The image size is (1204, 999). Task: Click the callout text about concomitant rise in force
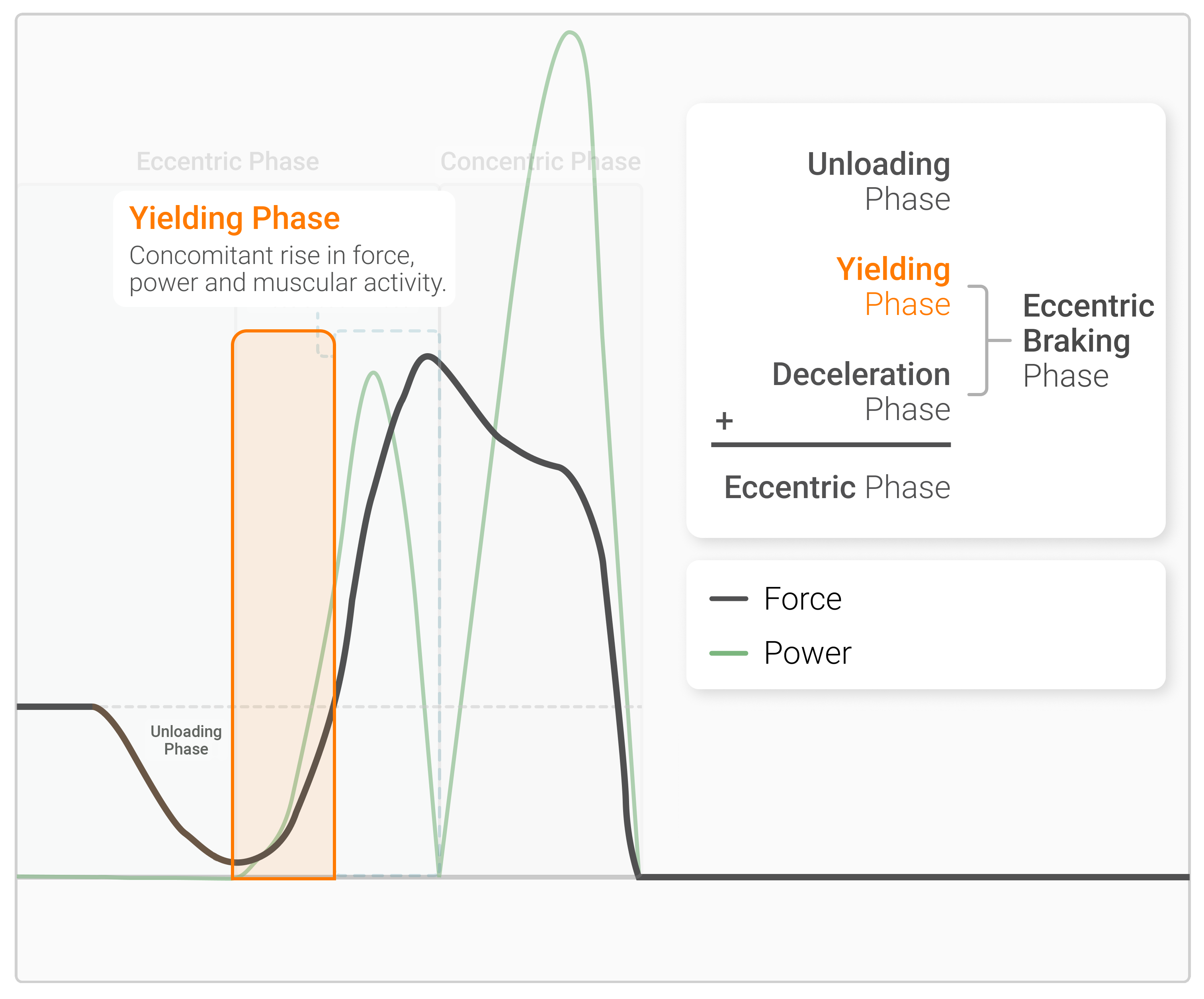pyautogui.click(x=287, y=269)
